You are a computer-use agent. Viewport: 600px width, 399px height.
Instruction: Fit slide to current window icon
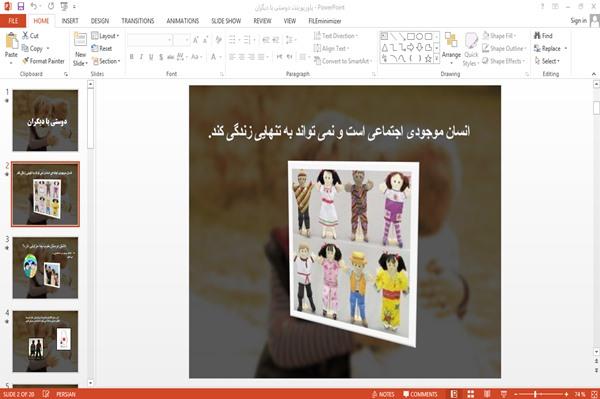pos(594,394)
